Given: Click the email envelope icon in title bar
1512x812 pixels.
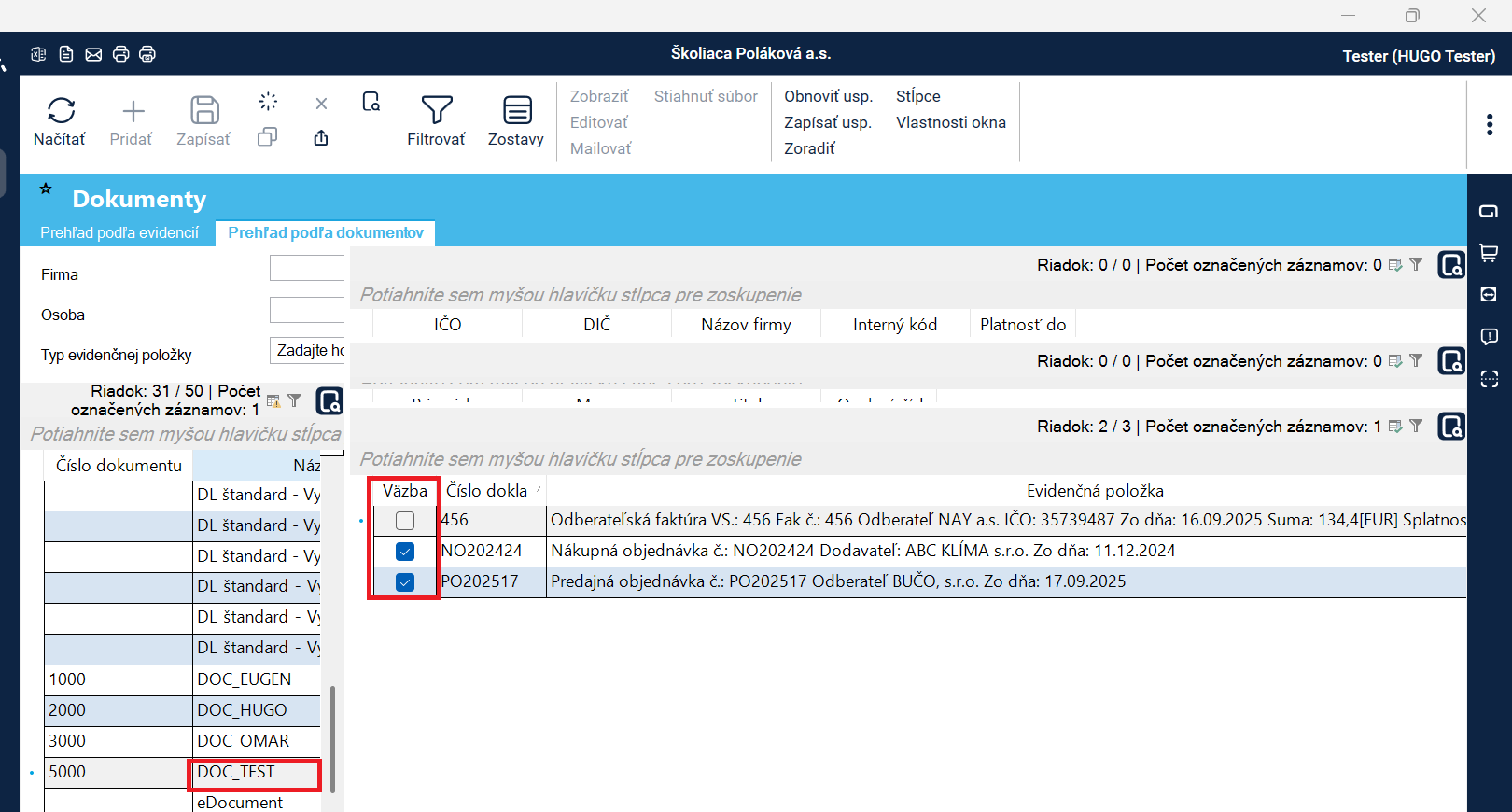Looking at the screenshot, I should (93, 54).
